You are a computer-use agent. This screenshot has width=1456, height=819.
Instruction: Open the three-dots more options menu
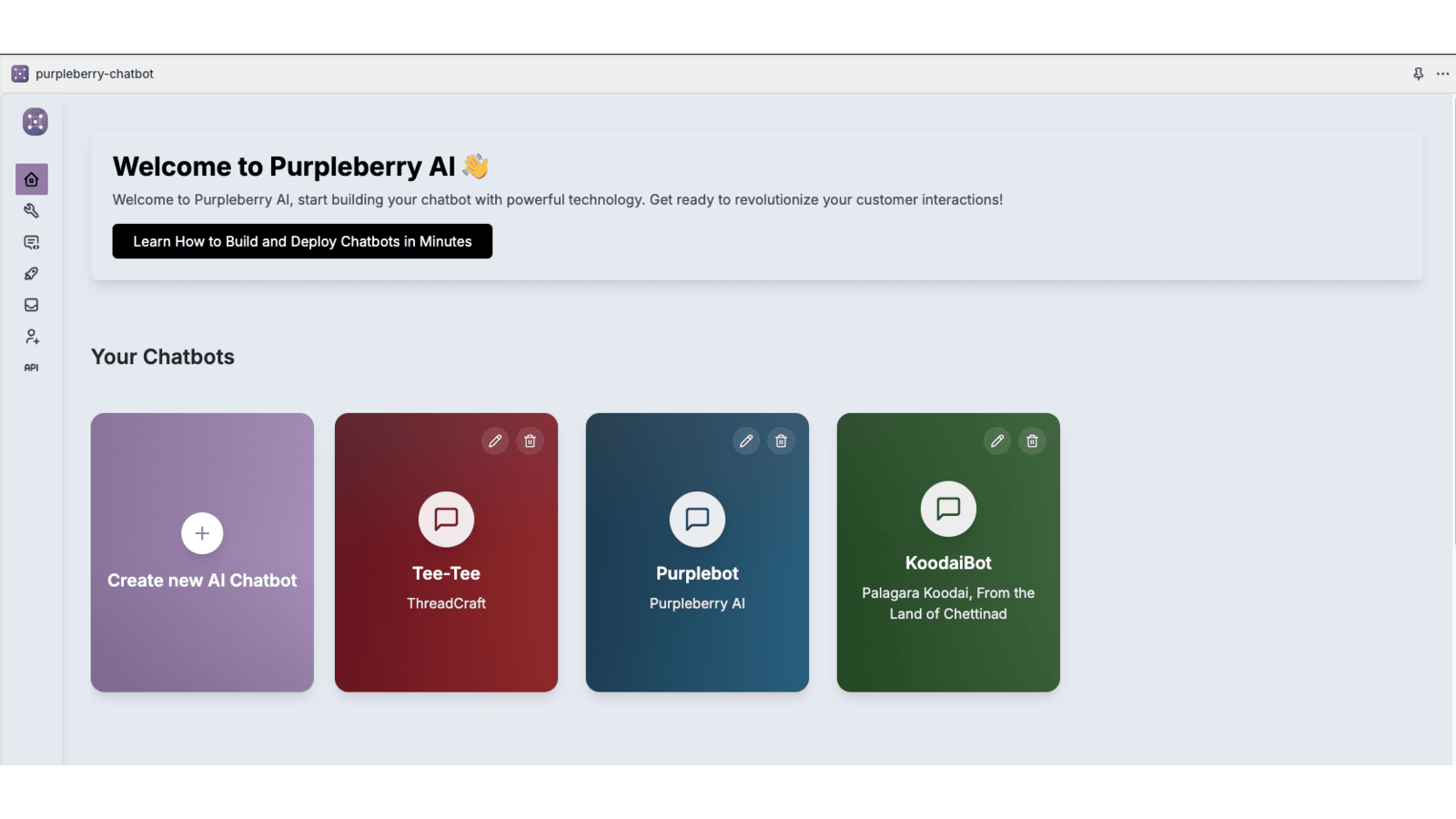tap(1442, 74)
